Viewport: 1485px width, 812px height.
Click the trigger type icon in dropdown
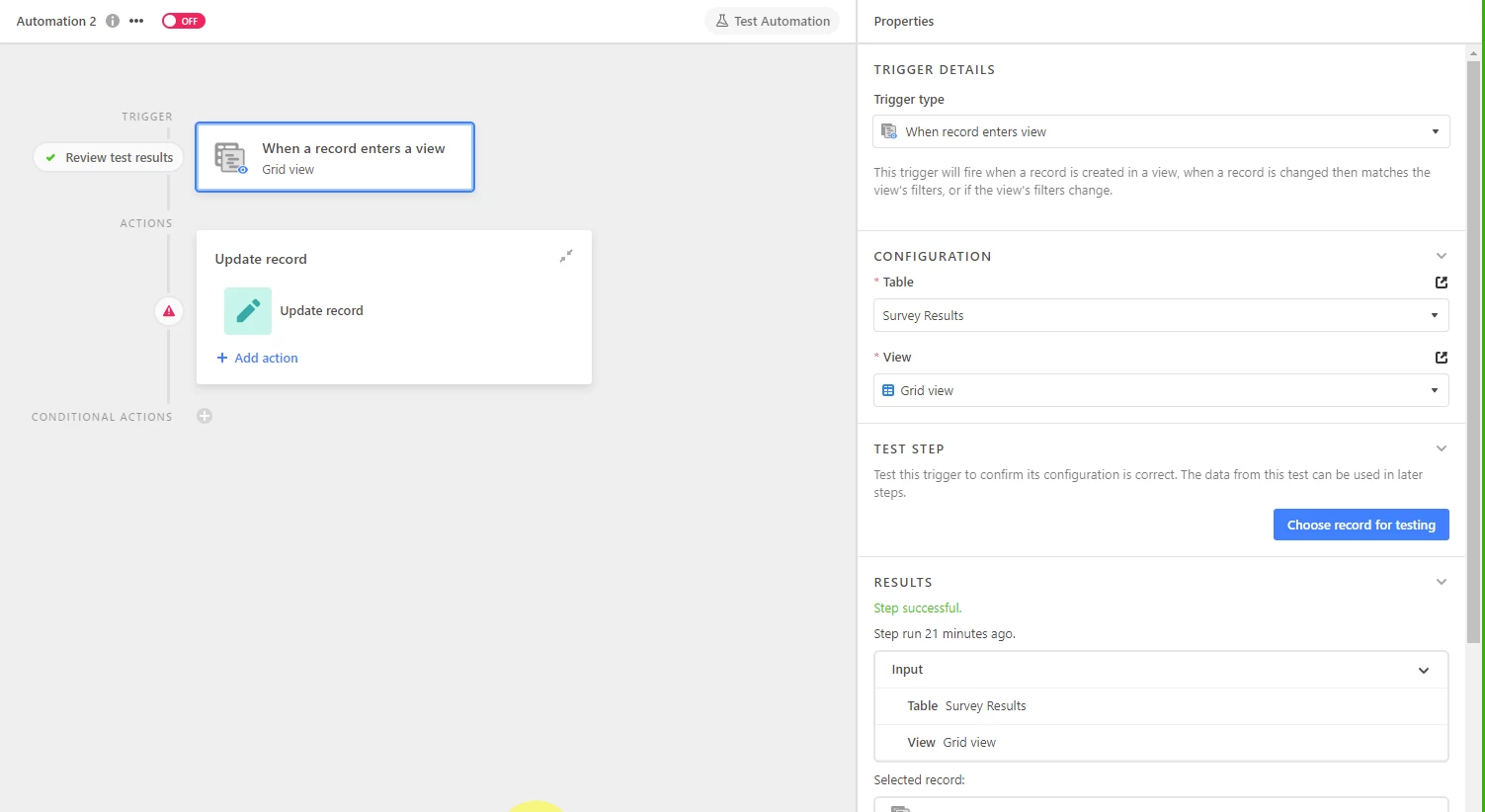click(x=889, y=131)
